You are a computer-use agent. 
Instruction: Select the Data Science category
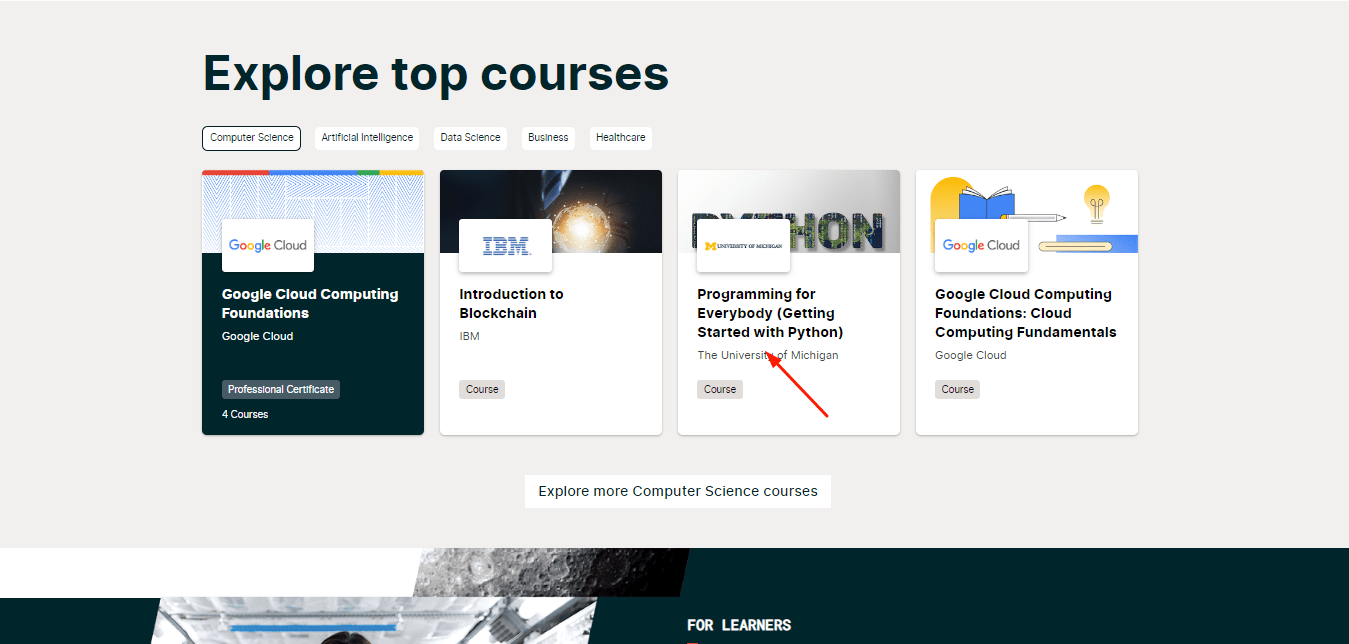470,137
